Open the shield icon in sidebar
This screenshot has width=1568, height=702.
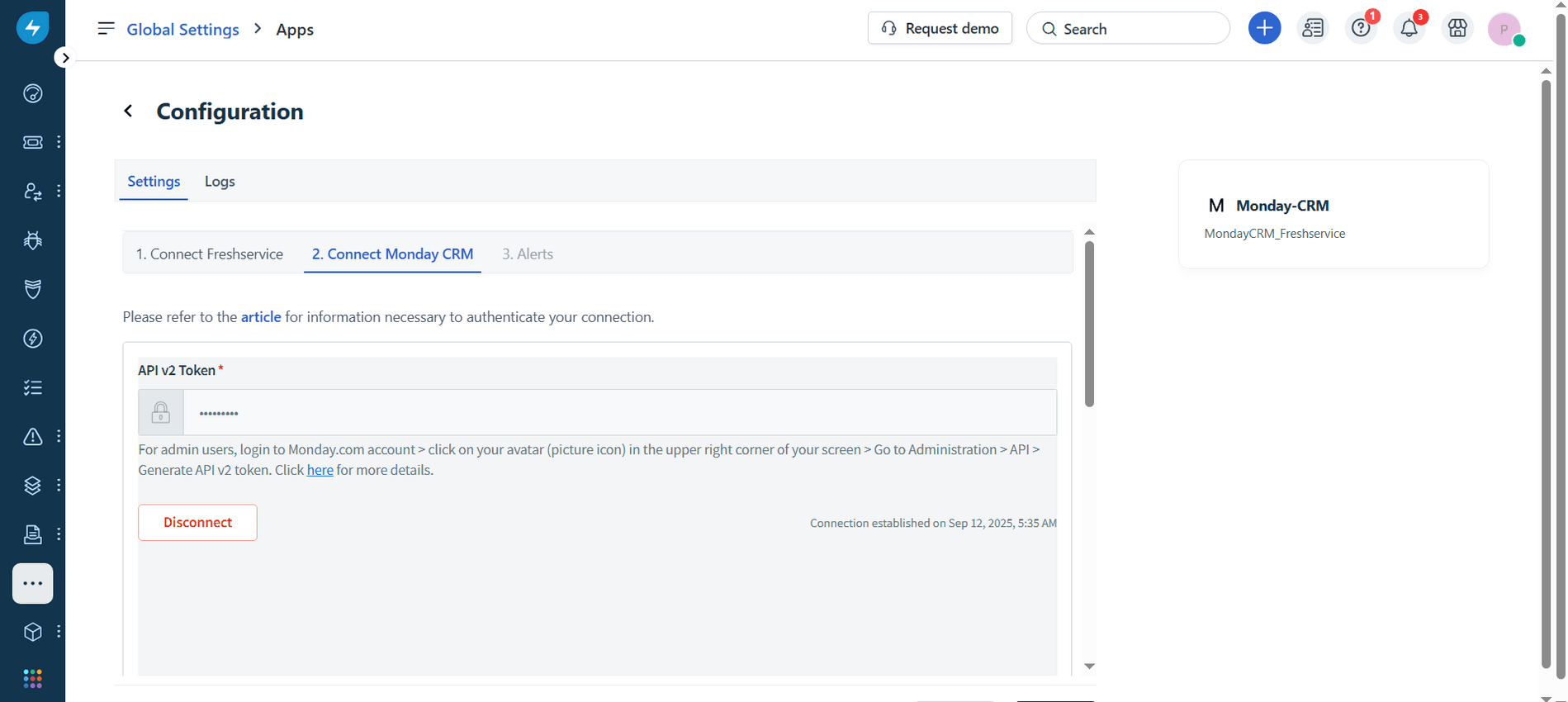pos(32,289)
